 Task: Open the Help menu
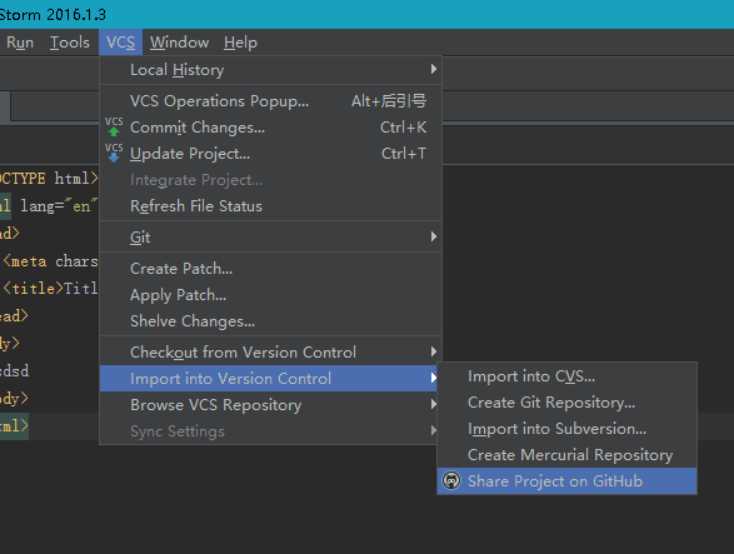240,43
